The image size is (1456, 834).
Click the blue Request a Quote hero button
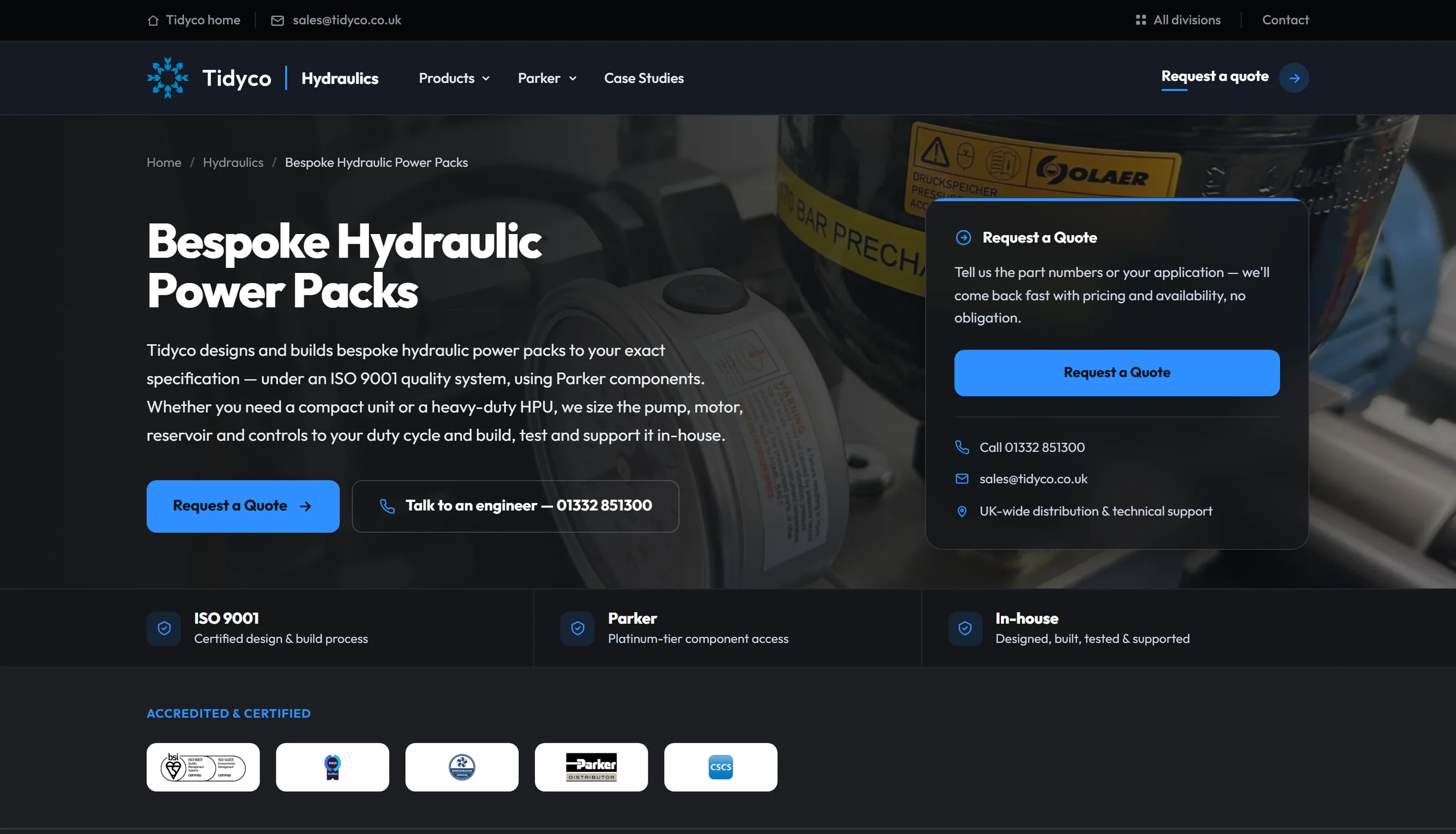[243, 507]
